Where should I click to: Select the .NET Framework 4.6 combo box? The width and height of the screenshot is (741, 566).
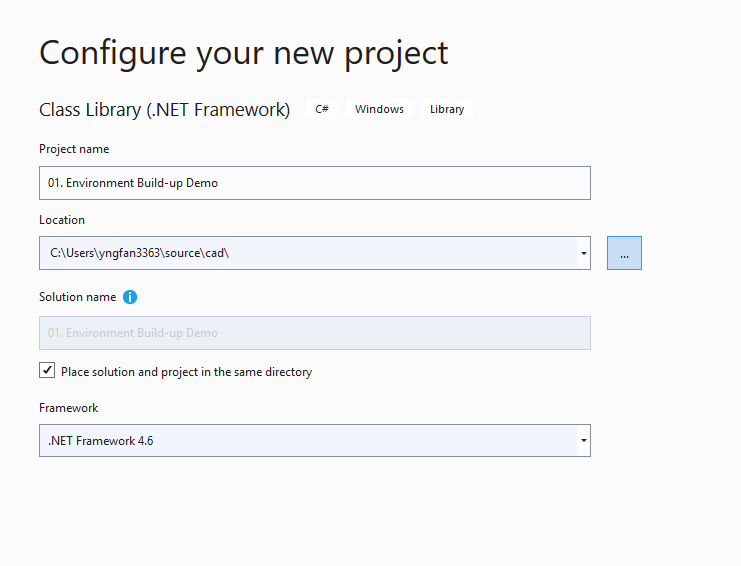[x=315, y=440]
